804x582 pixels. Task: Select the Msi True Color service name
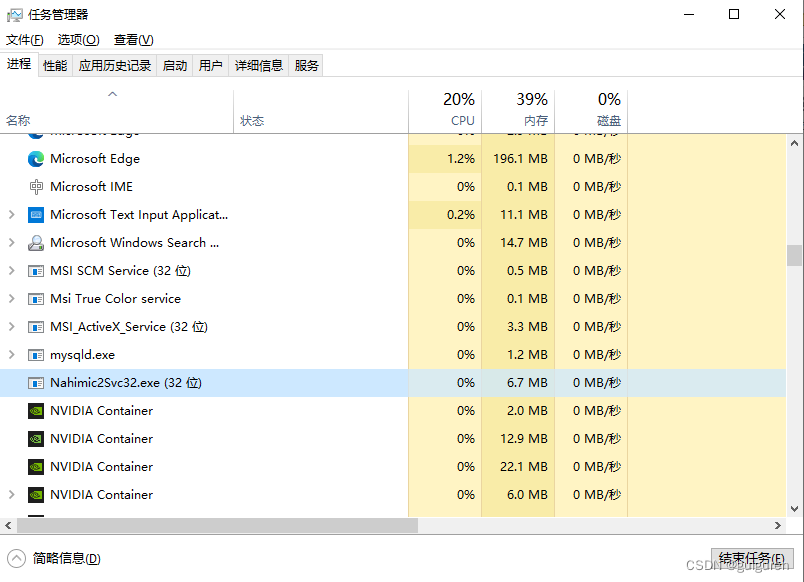(115, 299)
